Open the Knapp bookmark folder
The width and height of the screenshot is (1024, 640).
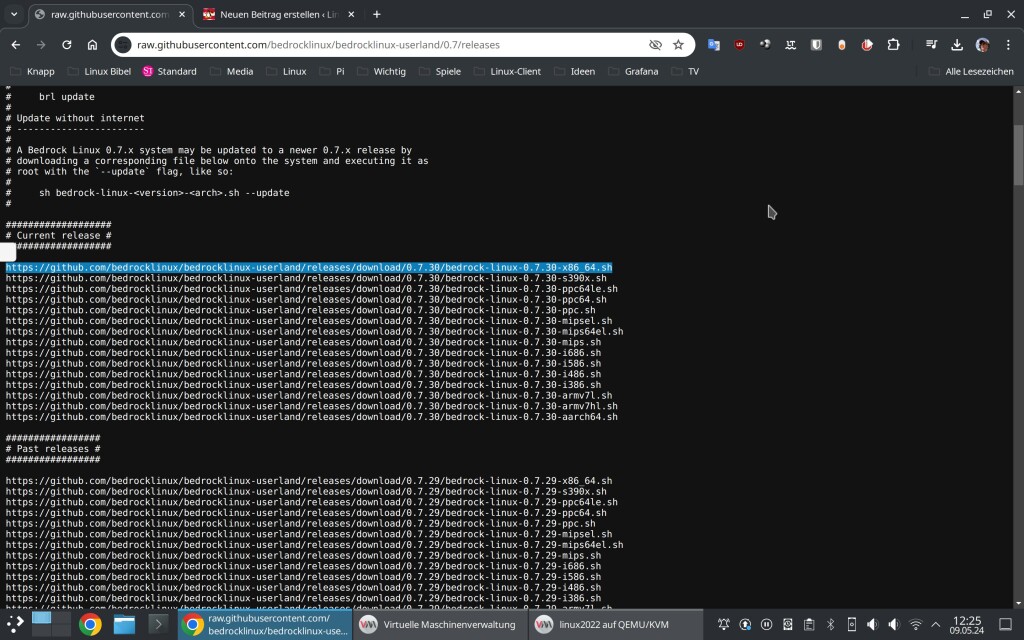coord(33,71)
